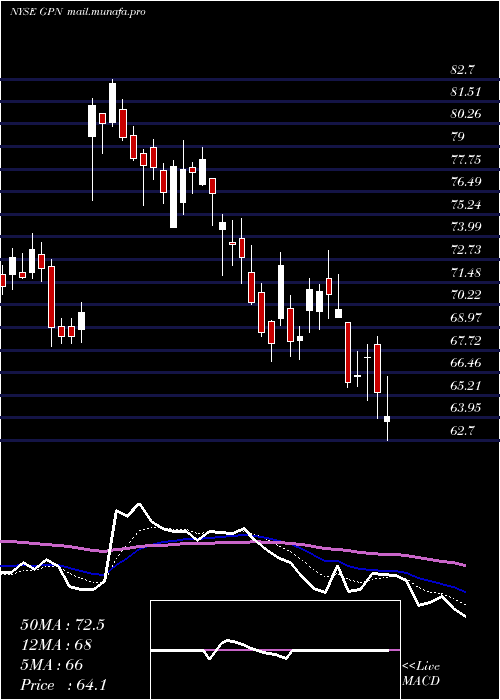Viewport: 500px width, 700px height.
Task: Click the 72.73 price axis label
Action: coord(466,250)
